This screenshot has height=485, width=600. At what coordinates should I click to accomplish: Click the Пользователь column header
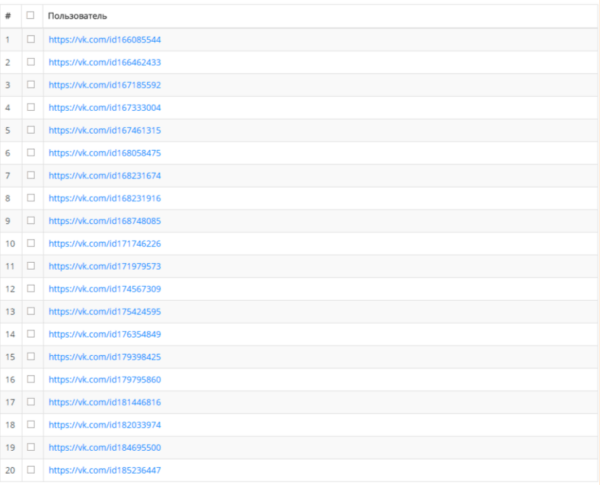[x=320, y=16]
